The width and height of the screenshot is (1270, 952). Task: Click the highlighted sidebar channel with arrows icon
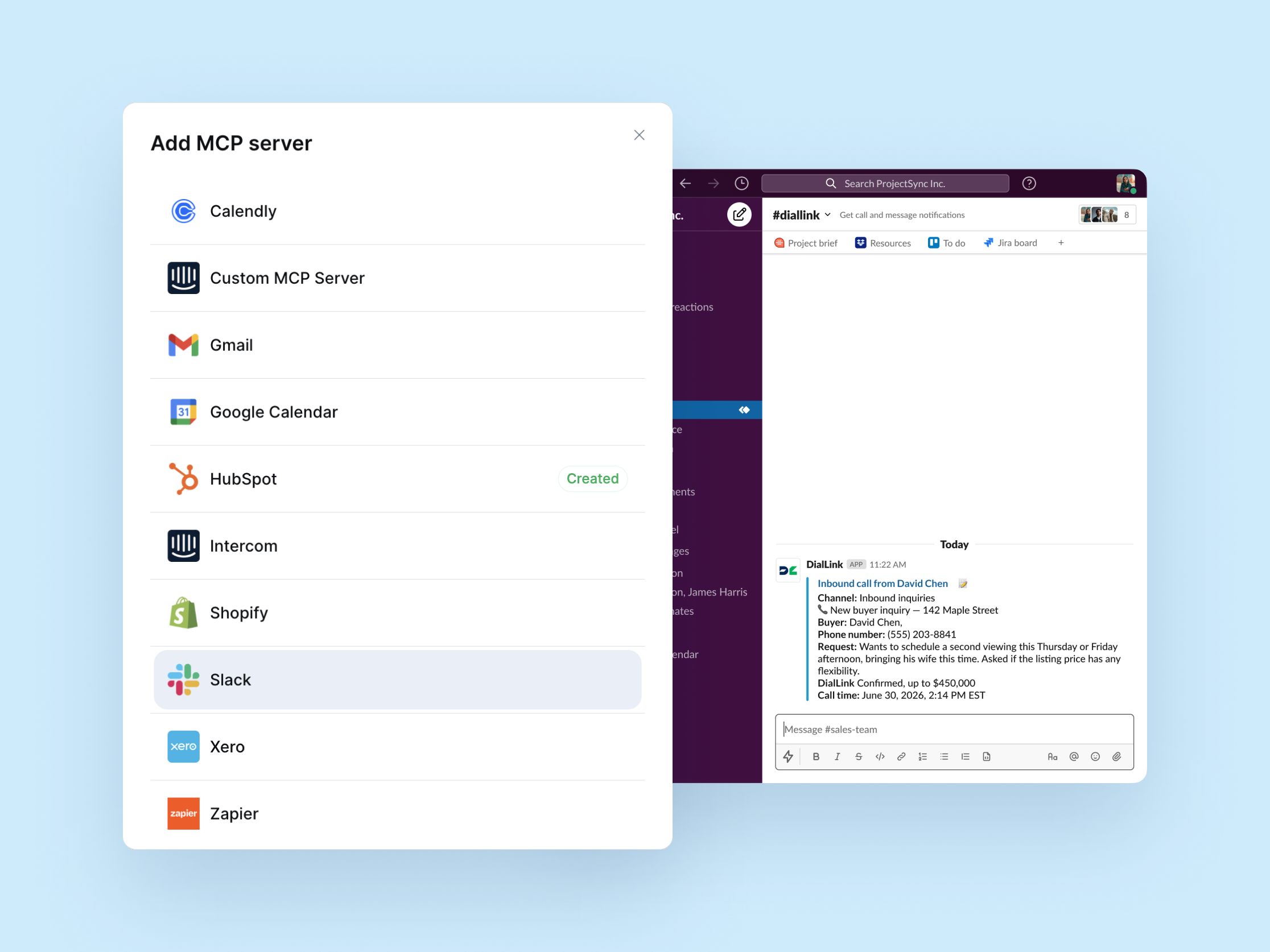pos(717,409)
